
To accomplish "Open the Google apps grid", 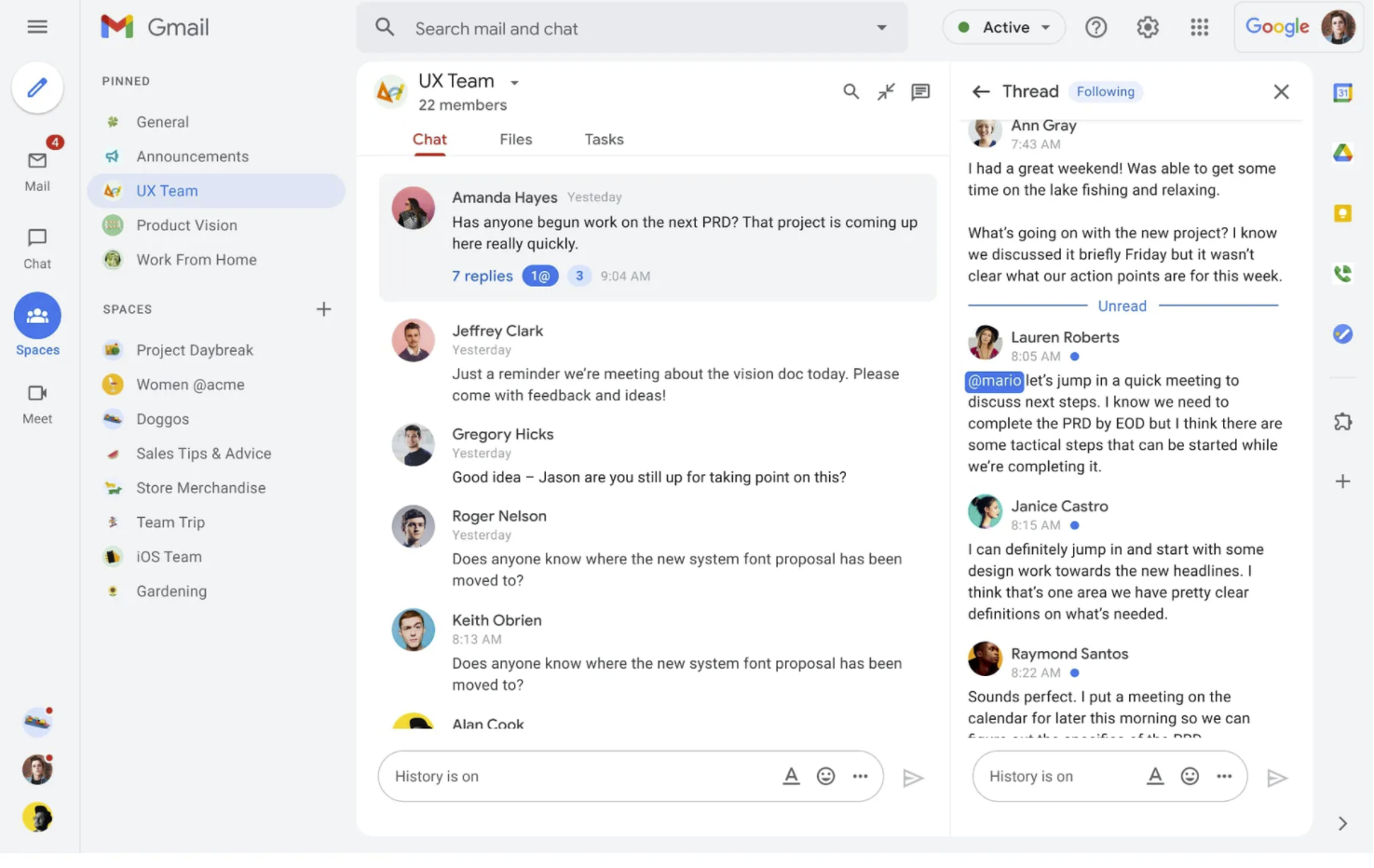I will point(1200,27).
